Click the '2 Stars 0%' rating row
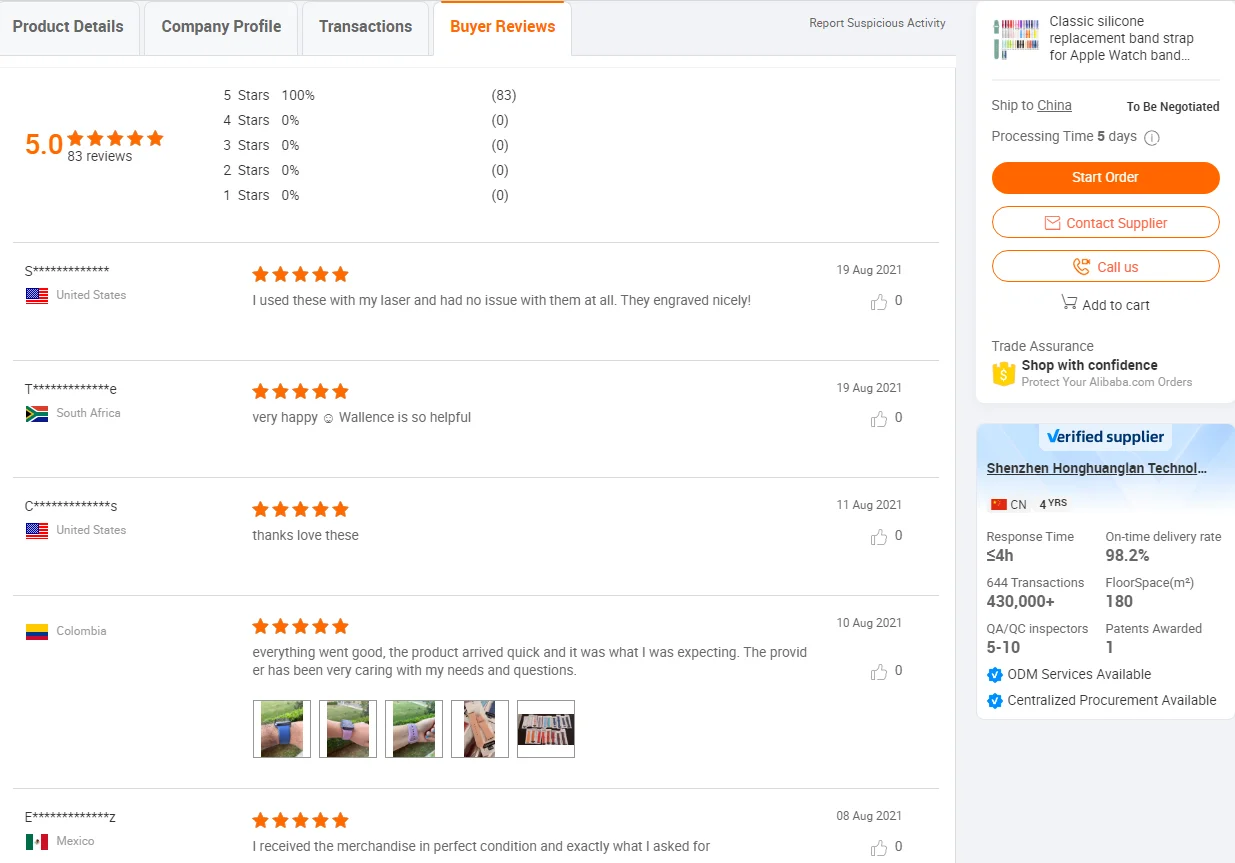Screen dimensions: 1235x863 (370, 170)
